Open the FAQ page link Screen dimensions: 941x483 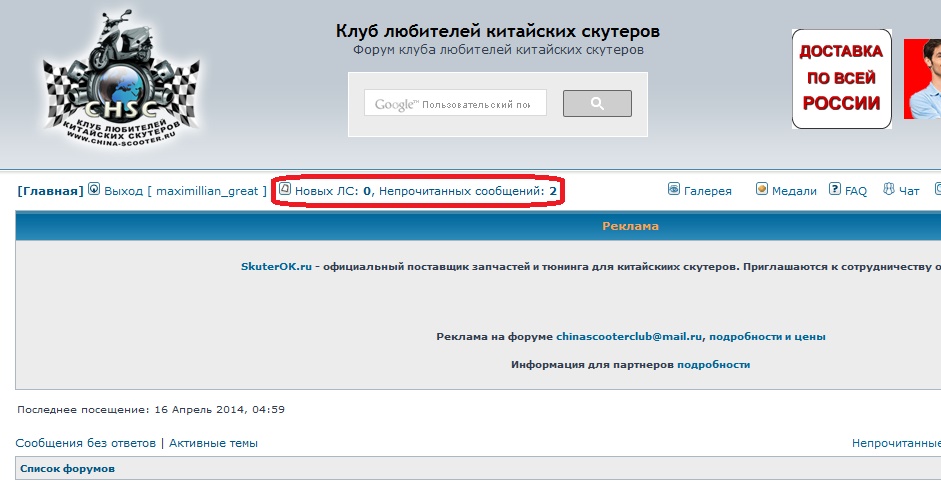(856, 191)
